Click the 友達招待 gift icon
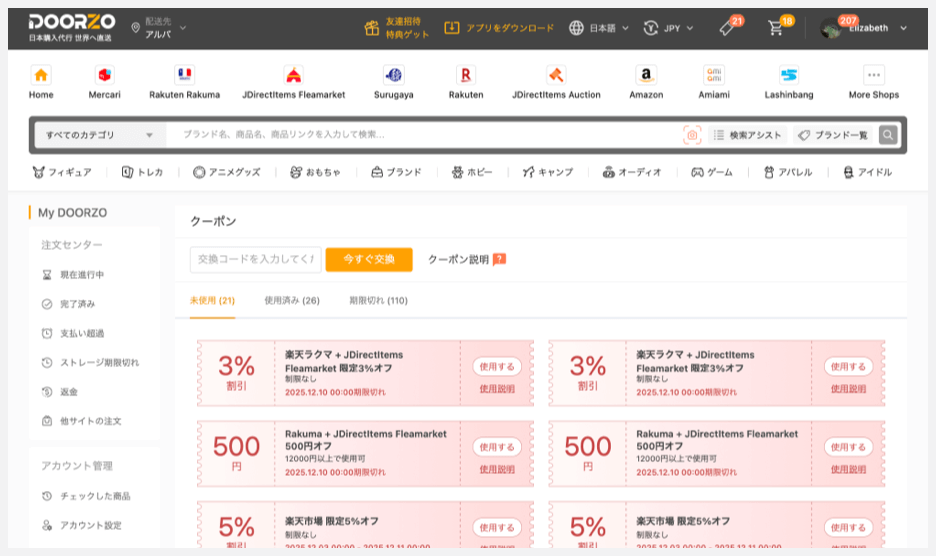The height and width of the screenshot is (556, 936). click(372, 28)
